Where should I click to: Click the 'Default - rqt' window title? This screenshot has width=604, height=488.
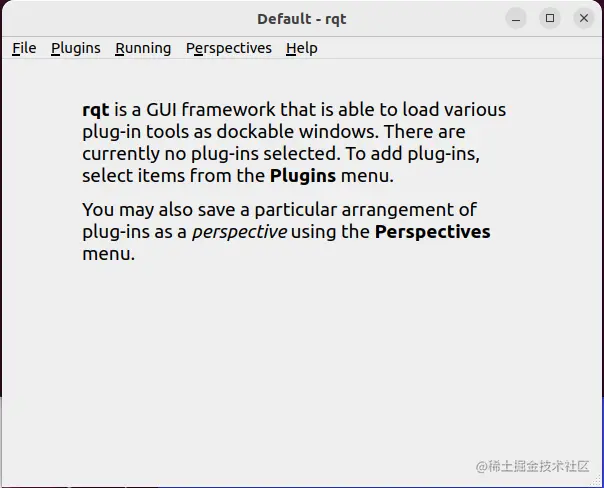coord(302,19)
